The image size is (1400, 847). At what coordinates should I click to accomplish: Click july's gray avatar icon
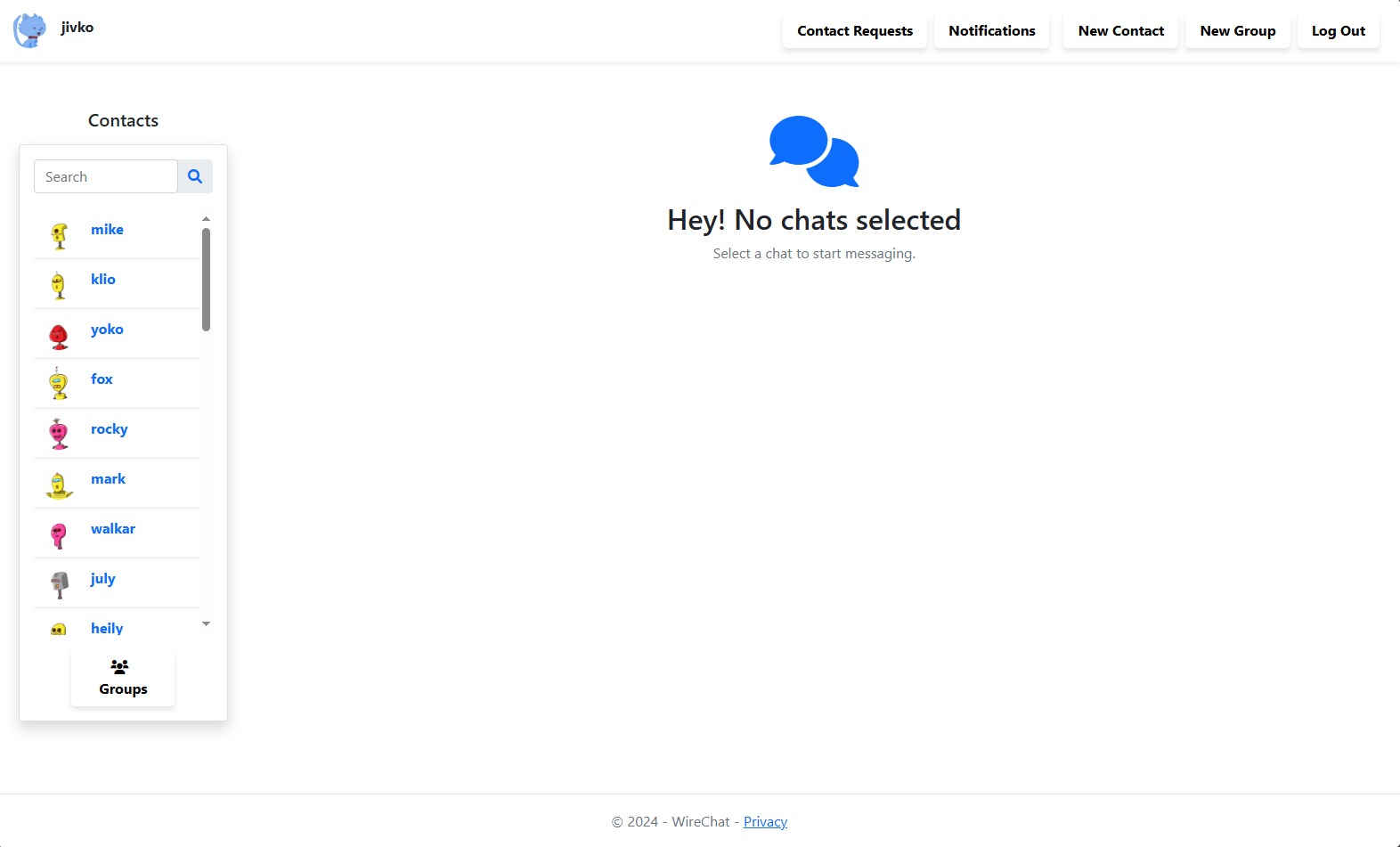click(x=59, y=585)
